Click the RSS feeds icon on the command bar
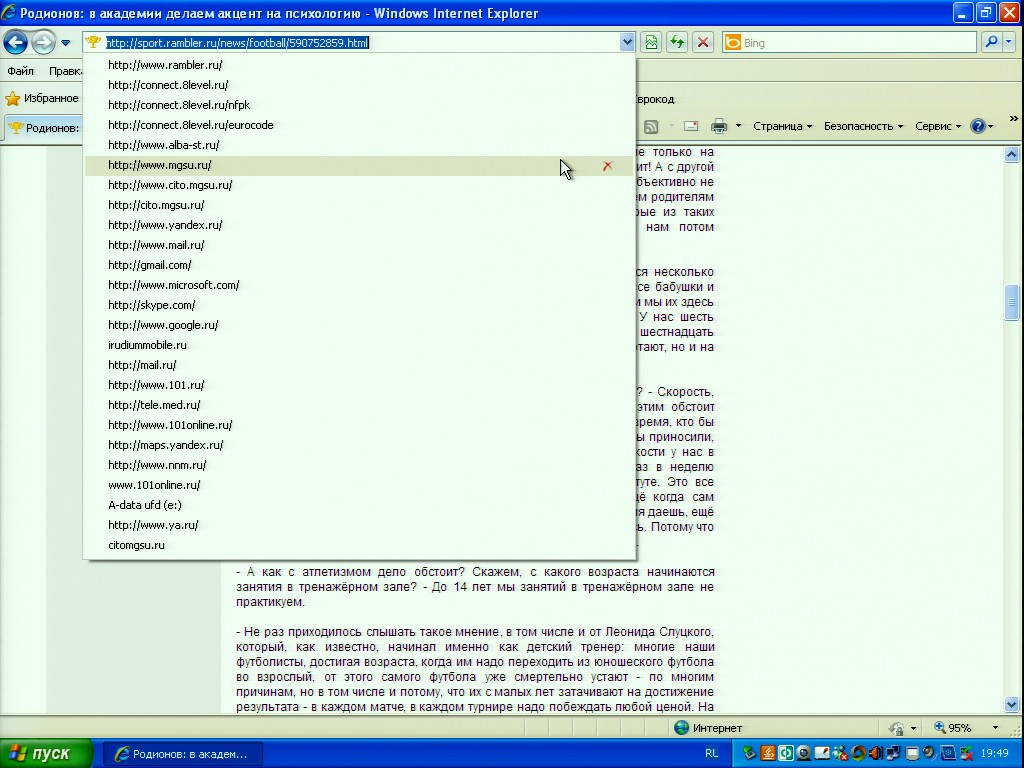This screenshot has width=1024, height=768. tap(651, 127)
